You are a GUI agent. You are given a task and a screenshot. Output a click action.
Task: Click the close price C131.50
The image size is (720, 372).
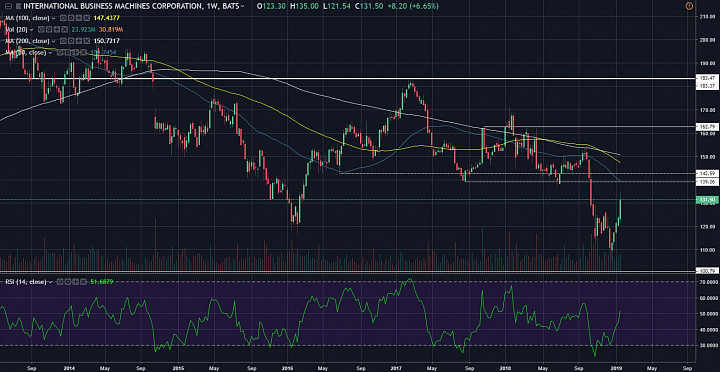pyautogui.click(x=369, y=6)
